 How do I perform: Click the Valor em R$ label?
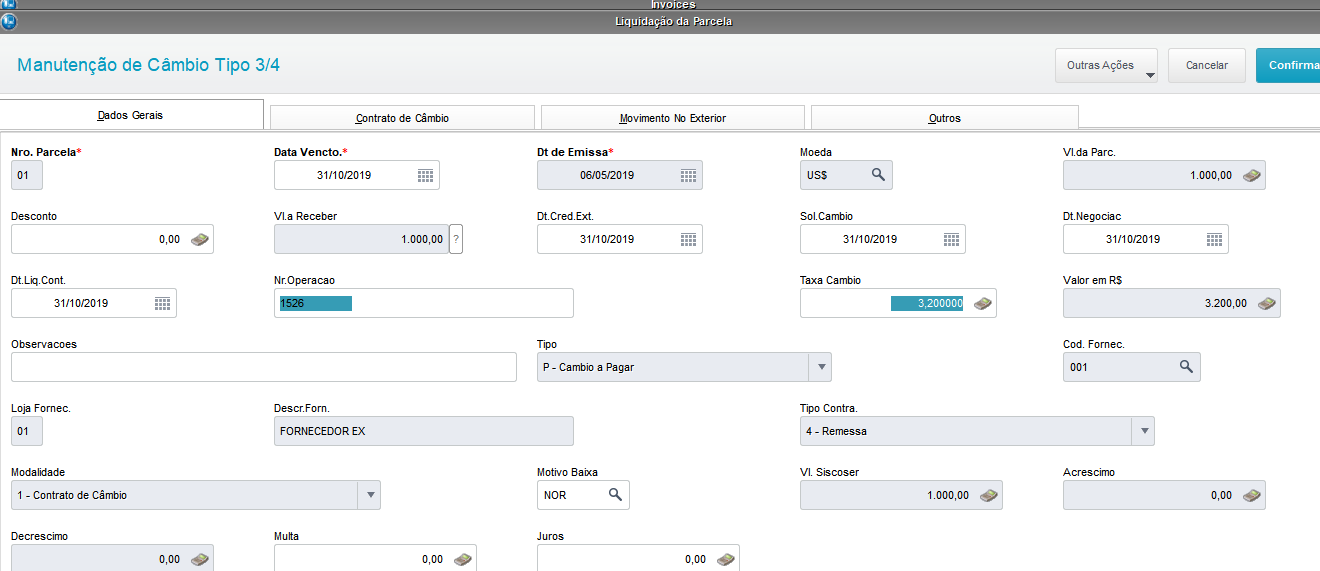pyautogui.click(x=1094, y=280)
